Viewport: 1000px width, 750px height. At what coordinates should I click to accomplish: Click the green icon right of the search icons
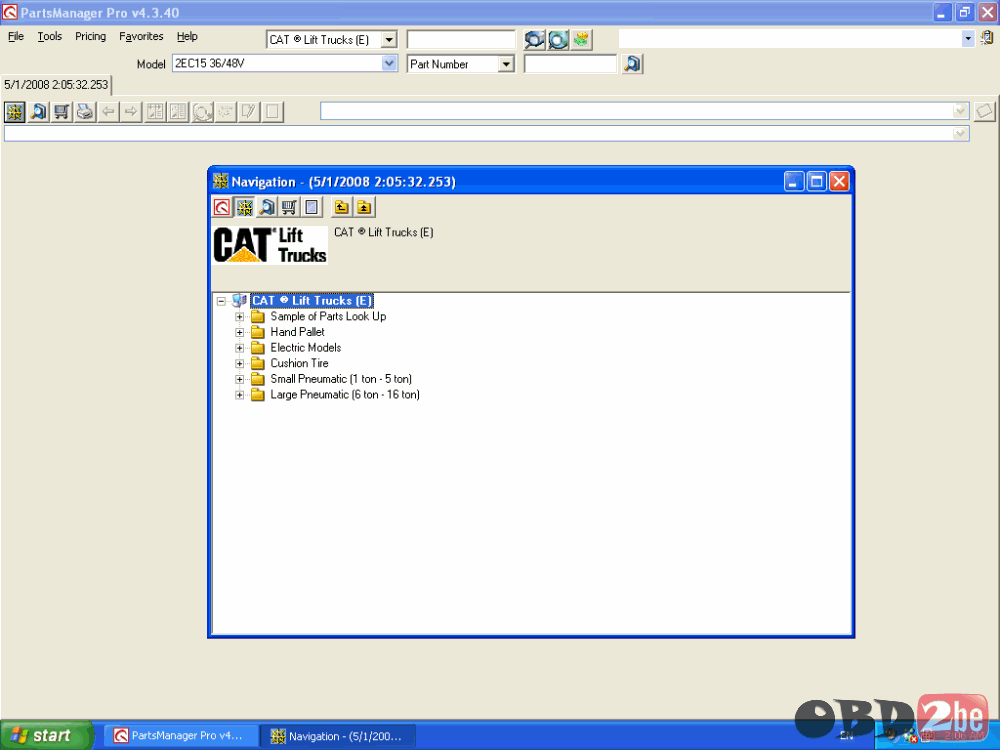pyautogui.click(x=581, y=40)
